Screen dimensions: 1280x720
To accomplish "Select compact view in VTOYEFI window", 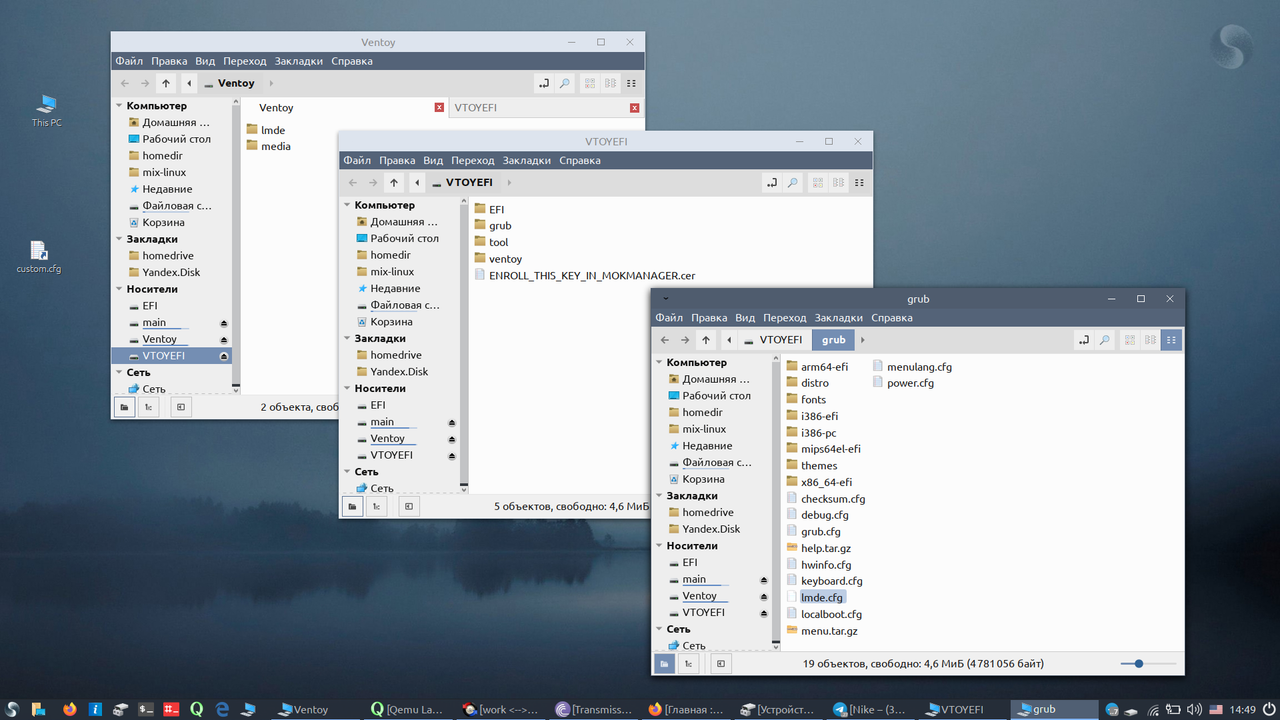I will click(859, 183).
